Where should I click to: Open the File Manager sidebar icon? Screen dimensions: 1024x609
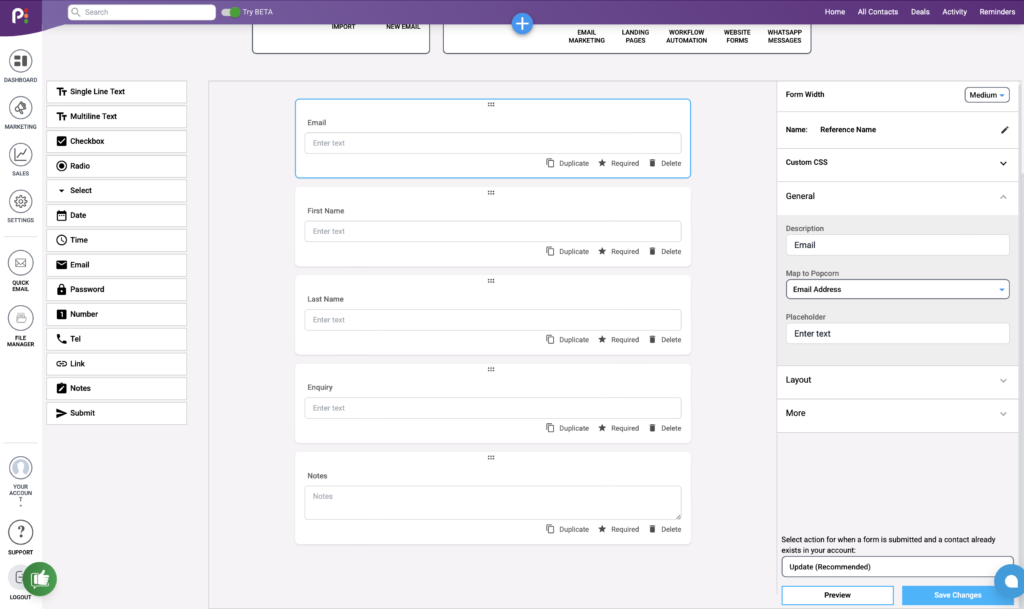[20, 318]
